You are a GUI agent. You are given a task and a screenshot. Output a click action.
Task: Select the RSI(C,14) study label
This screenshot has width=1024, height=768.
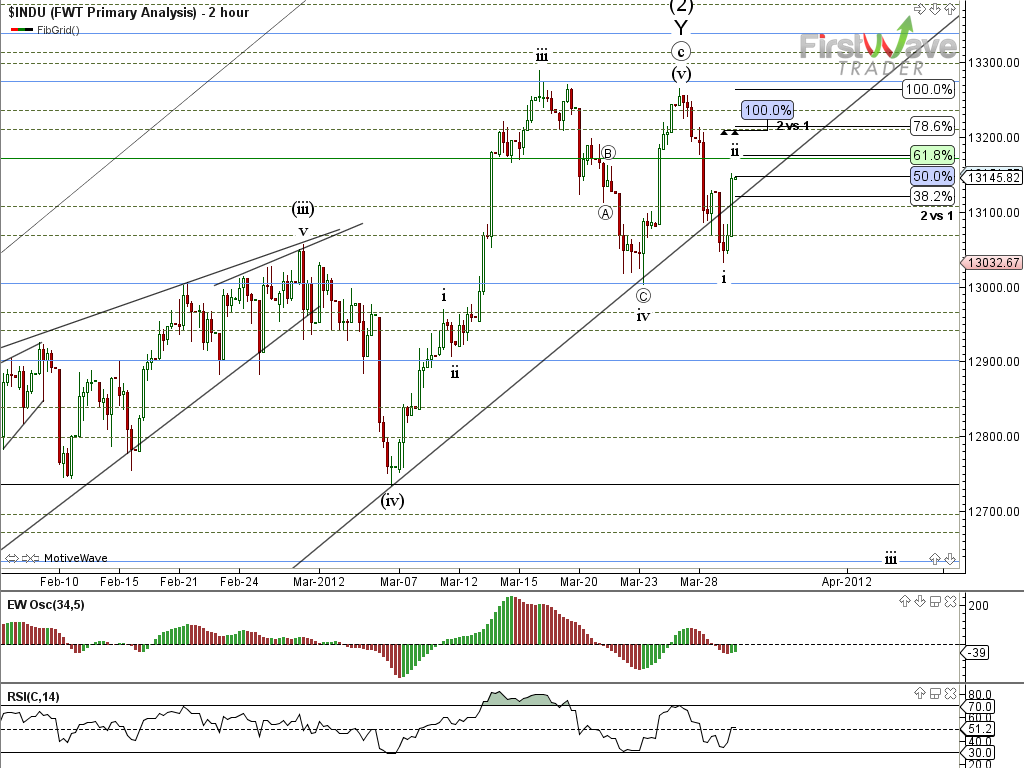(x=32, y=695)
